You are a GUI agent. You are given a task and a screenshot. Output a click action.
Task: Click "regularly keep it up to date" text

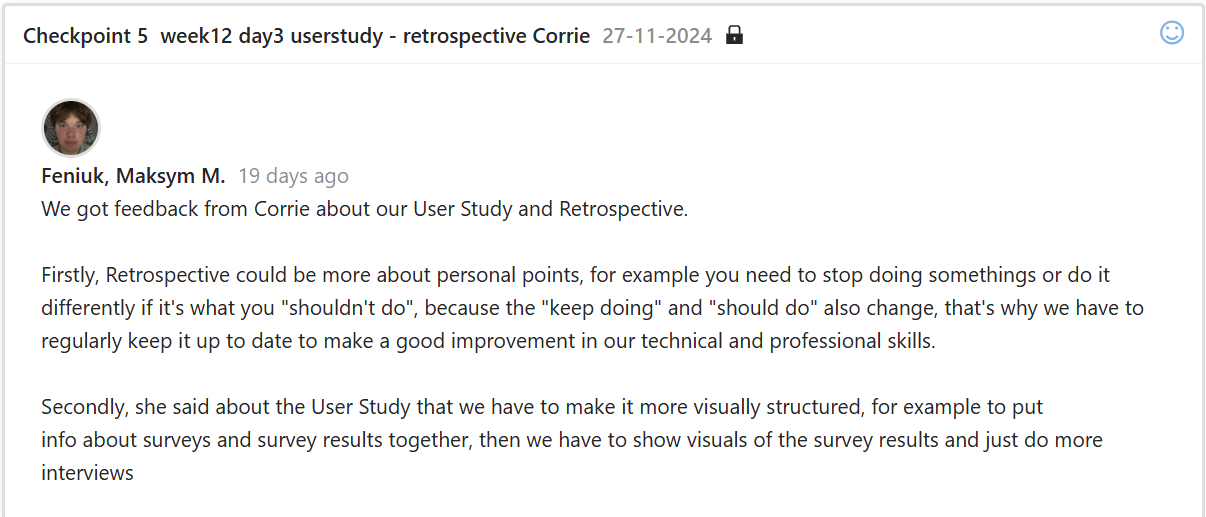[162, 341]
